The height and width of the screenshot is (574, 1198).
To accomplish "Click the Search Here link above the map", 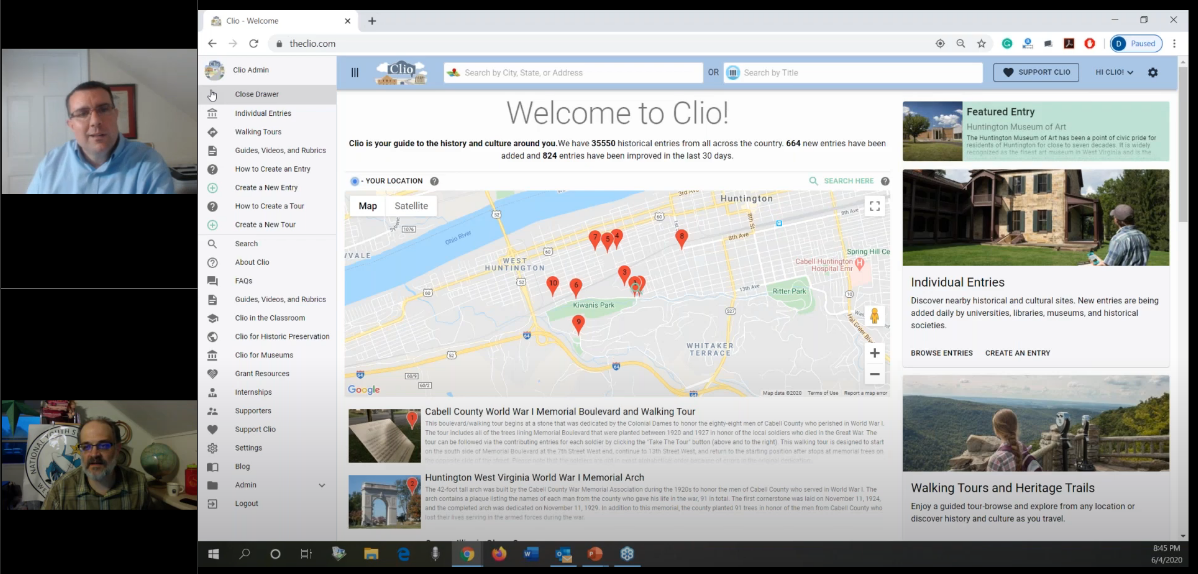I will pos(842,182).
